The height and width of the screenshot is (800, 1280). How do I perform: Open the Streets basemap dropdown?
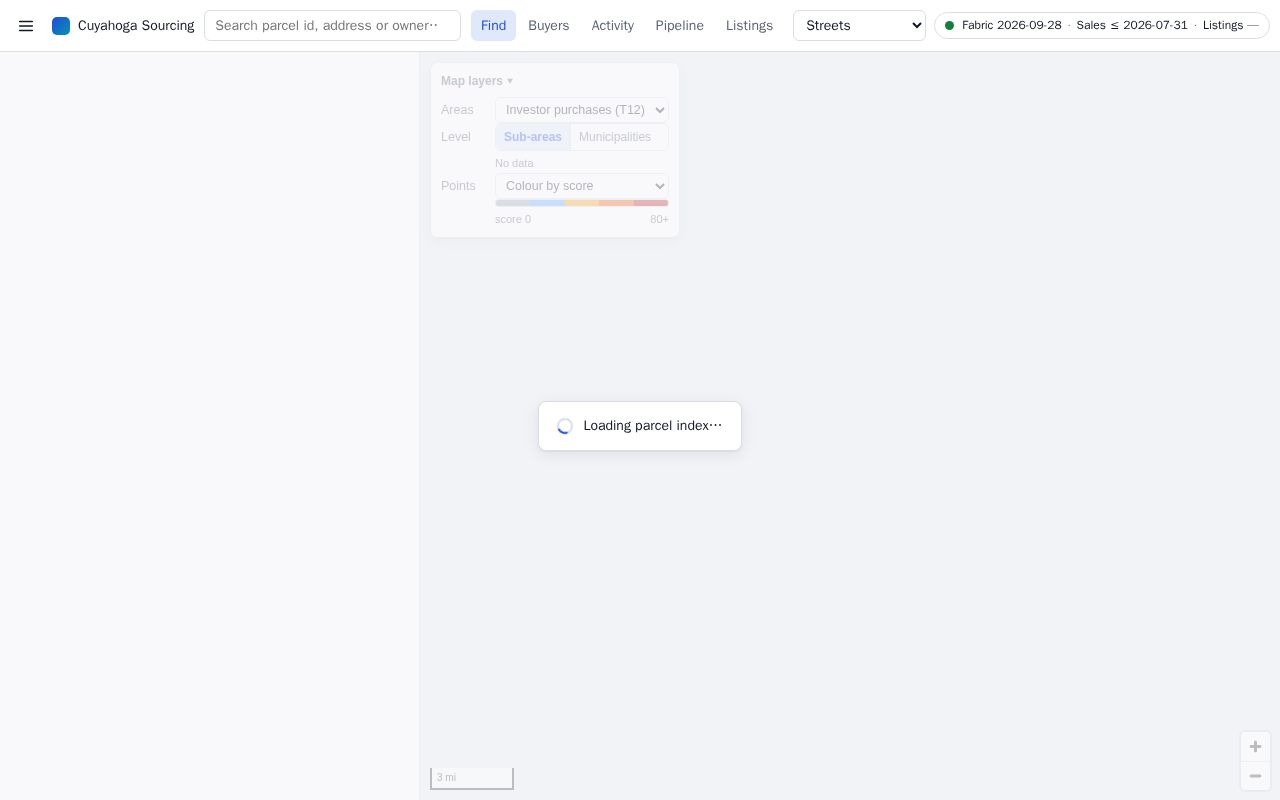click(859, 26)
